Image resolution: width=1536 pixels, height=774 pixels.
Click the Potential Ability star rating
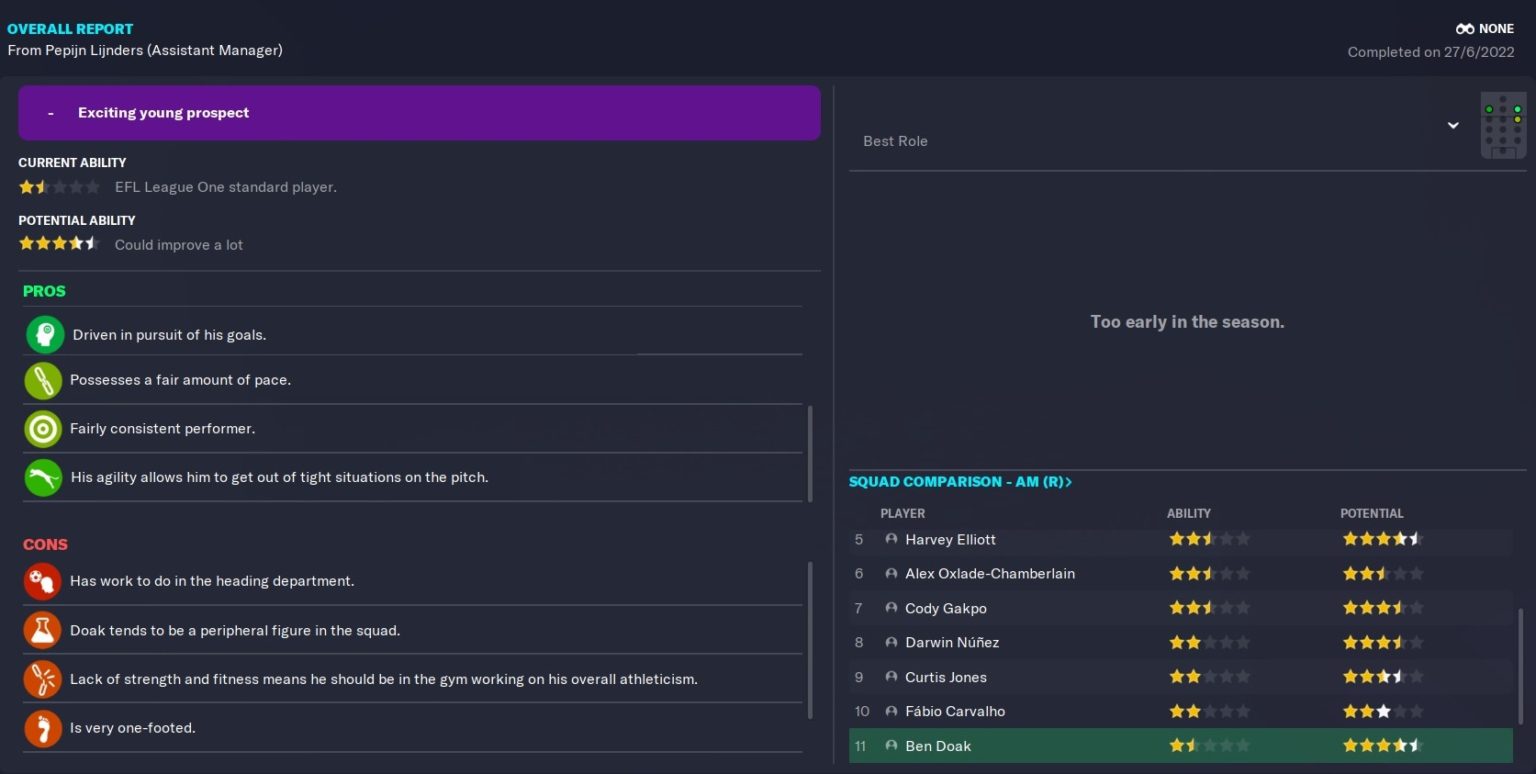(x=58, y=244)
